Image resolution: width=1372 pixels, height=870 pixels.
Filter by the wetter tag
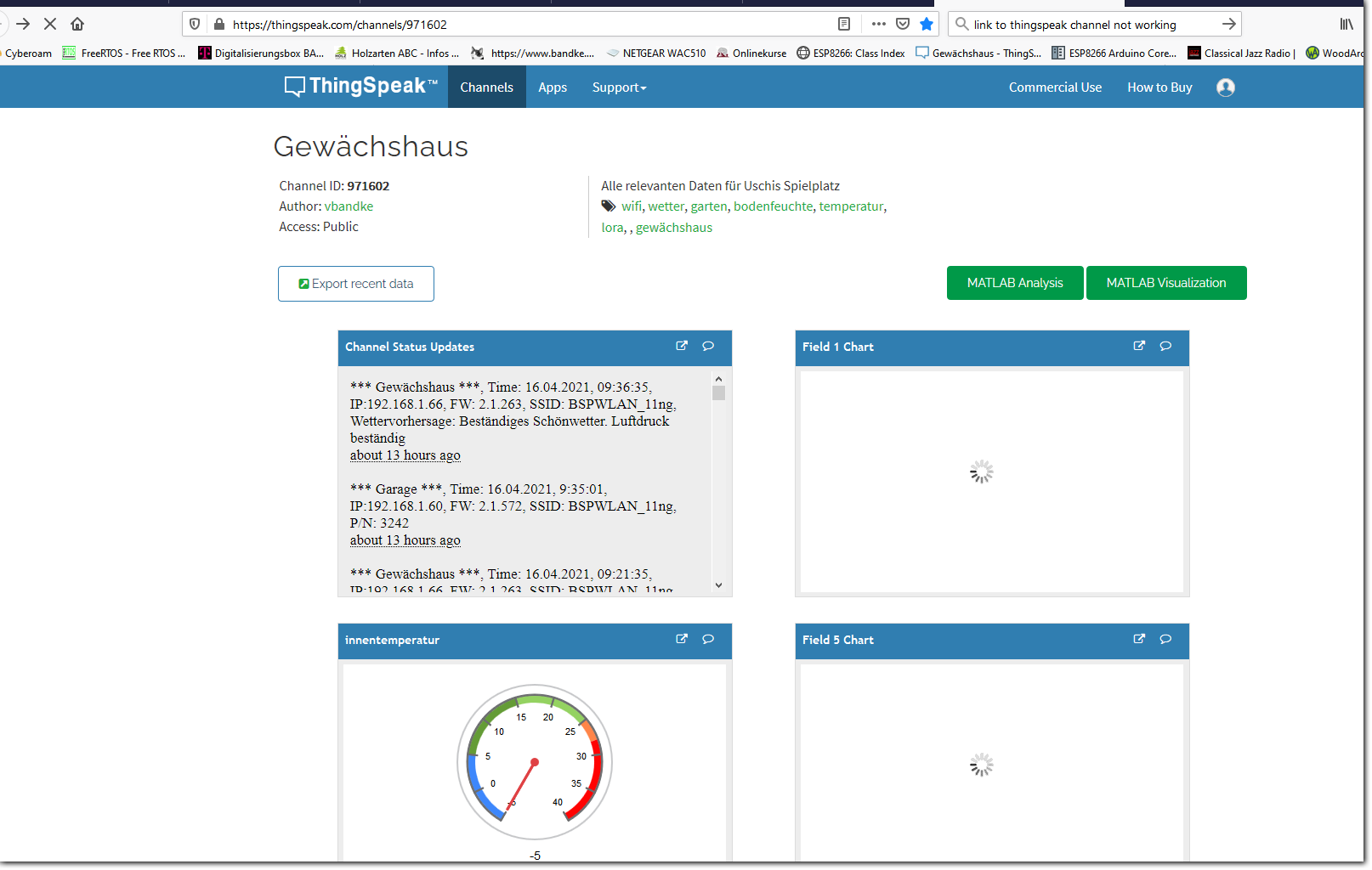tap(666, 206)
